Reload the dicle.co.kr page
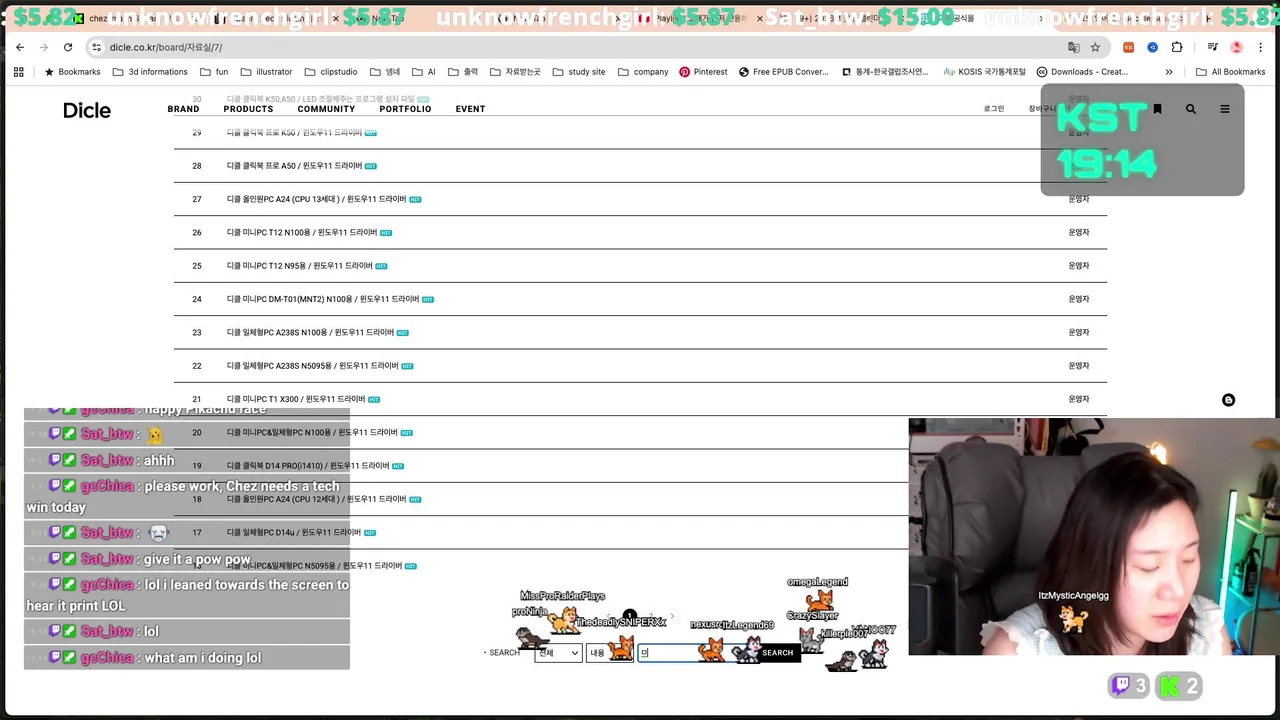Screen dimensions: 1280x720 pyautogui.click(x=67, y=47)
